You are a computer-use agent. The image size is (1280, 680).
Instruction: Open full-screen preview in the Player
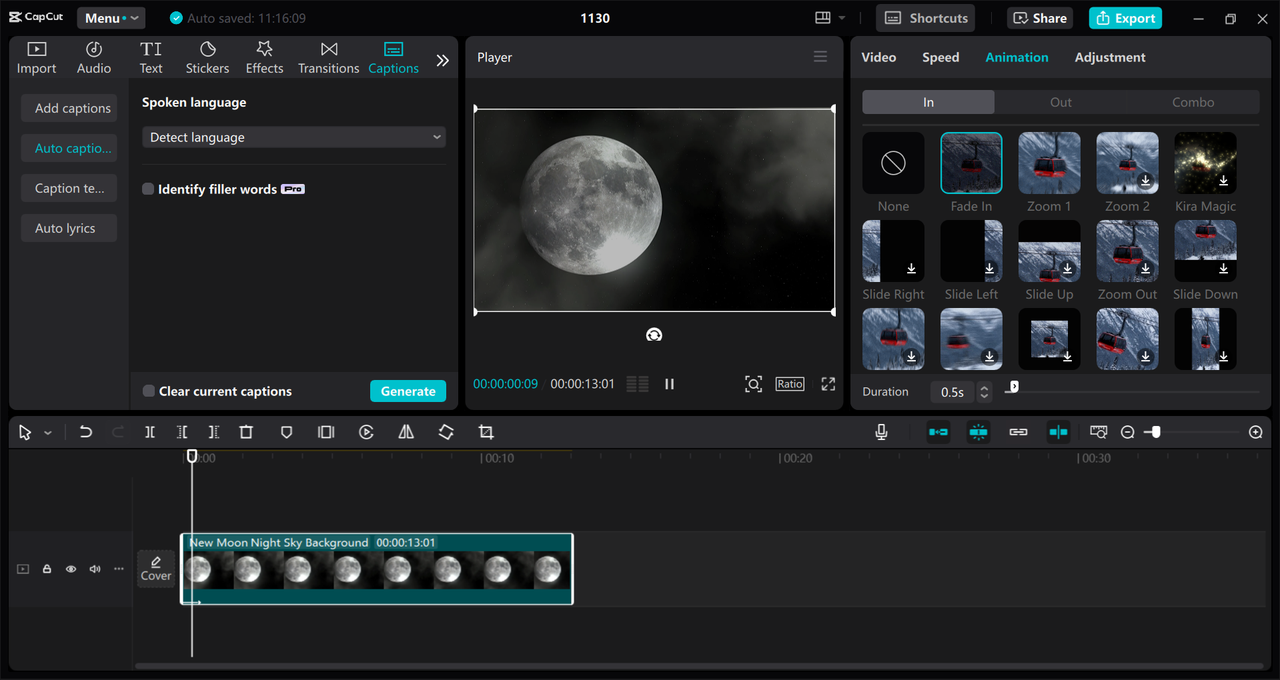tap(828, 384)
